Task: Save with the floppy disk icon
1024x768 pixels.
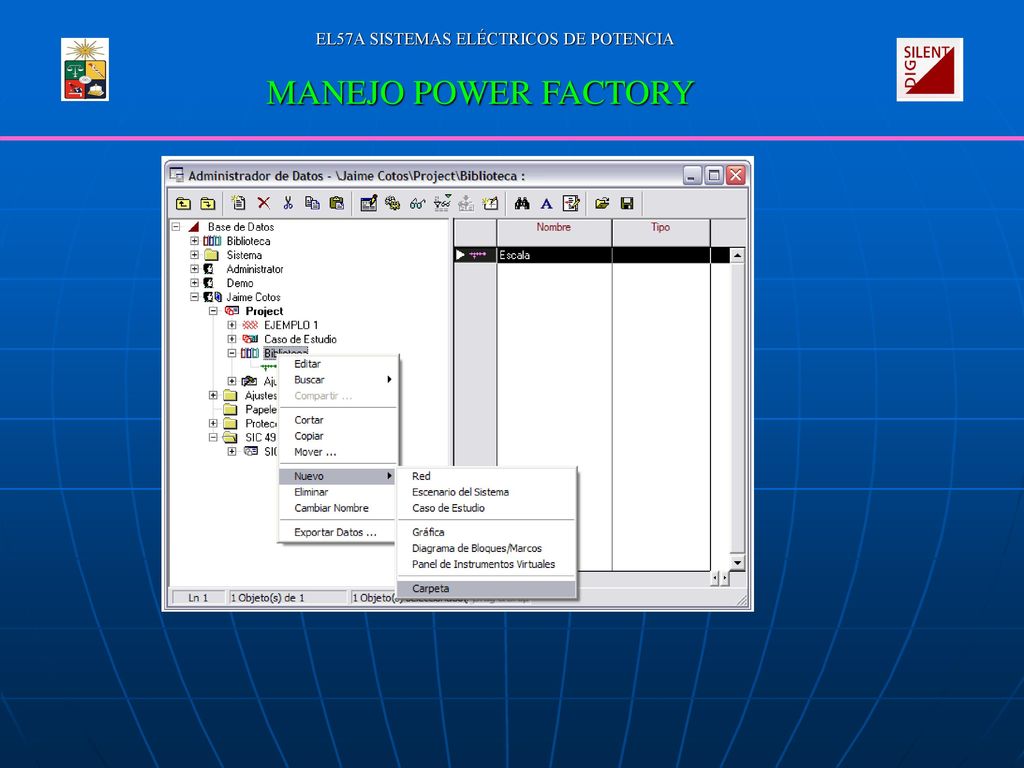Action: (x=627, y=204)
